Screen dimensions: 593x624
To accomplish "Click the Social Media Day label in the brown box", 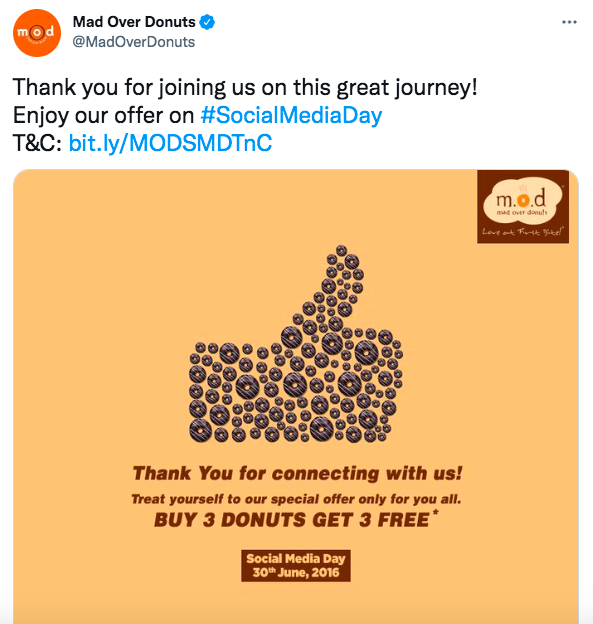I will pos(296,558).
